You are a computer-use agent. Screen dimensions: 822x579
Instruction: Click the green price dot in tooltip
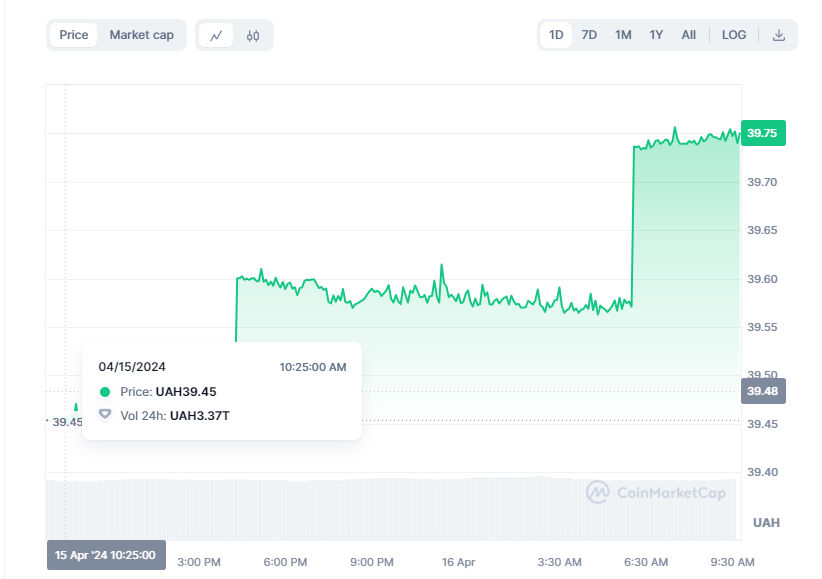tap(105, 392)
